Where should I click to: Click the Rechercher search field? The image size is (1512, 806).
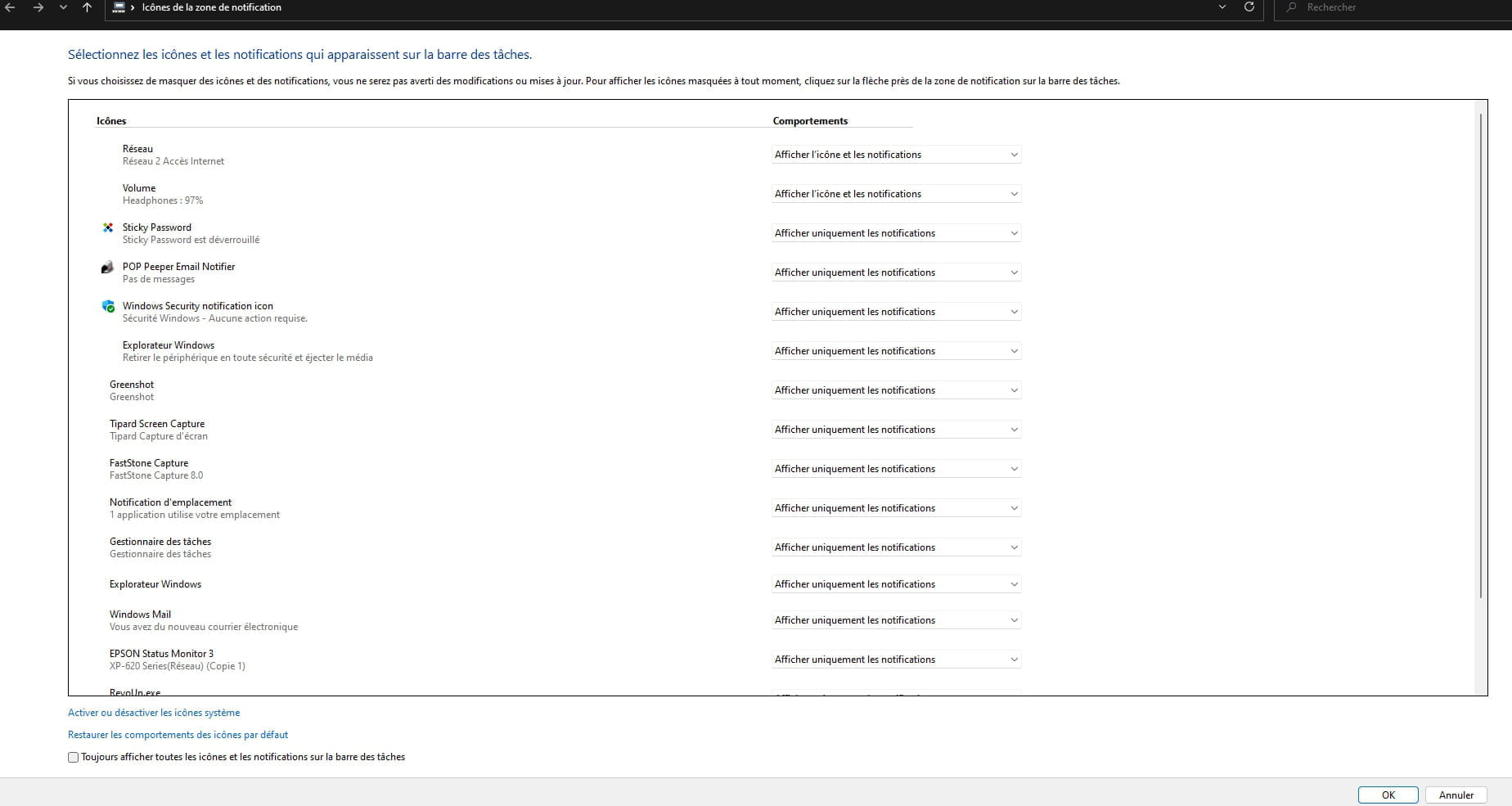click(x=1393, y=7)
